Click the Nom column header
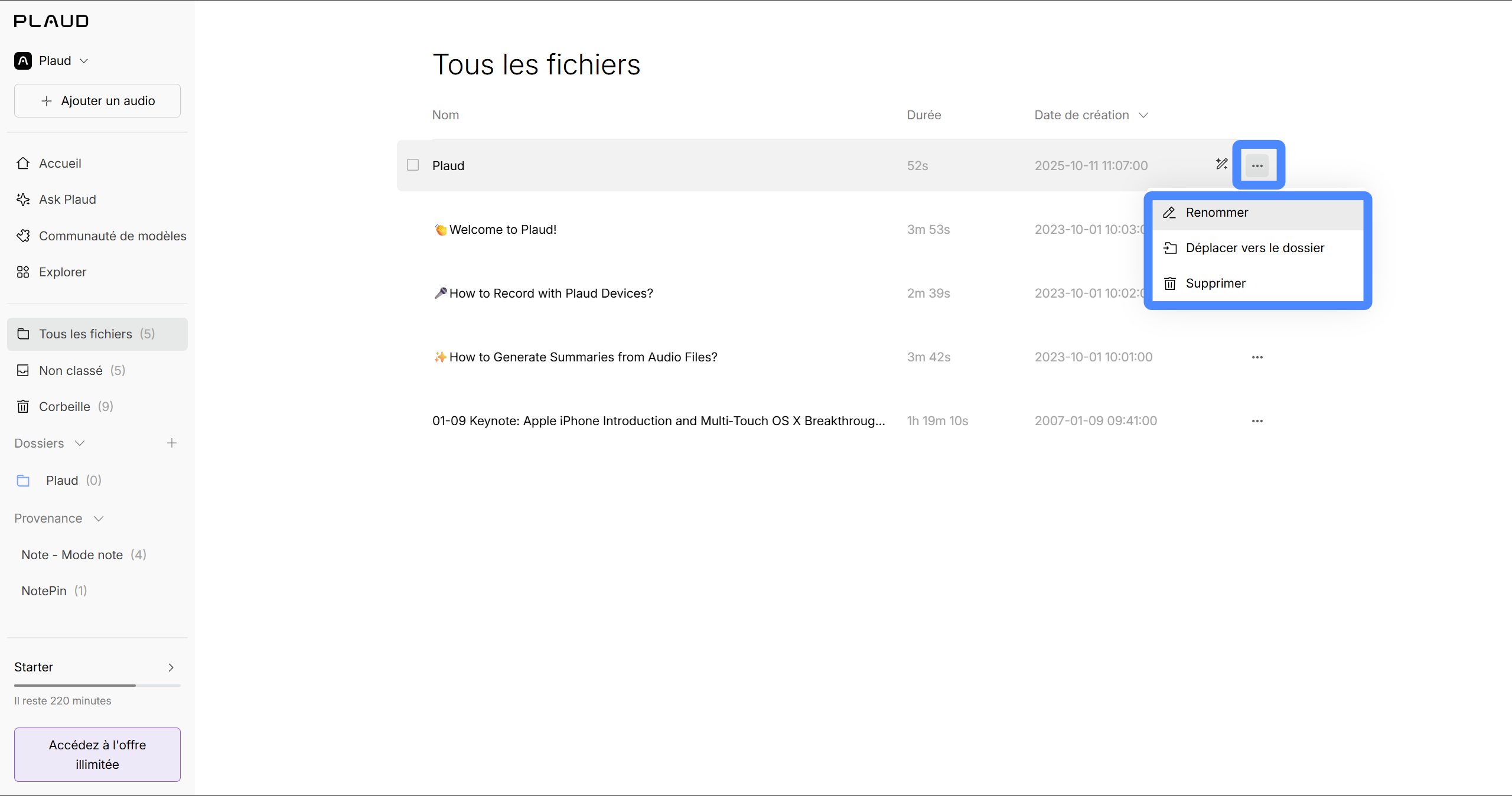1512x796 pixels. (x=445, y=115)
